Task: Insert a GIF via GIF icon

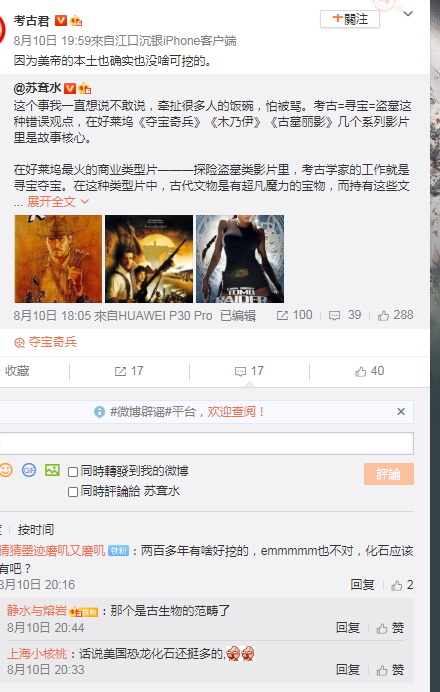Action: click(x=29, y=470)
